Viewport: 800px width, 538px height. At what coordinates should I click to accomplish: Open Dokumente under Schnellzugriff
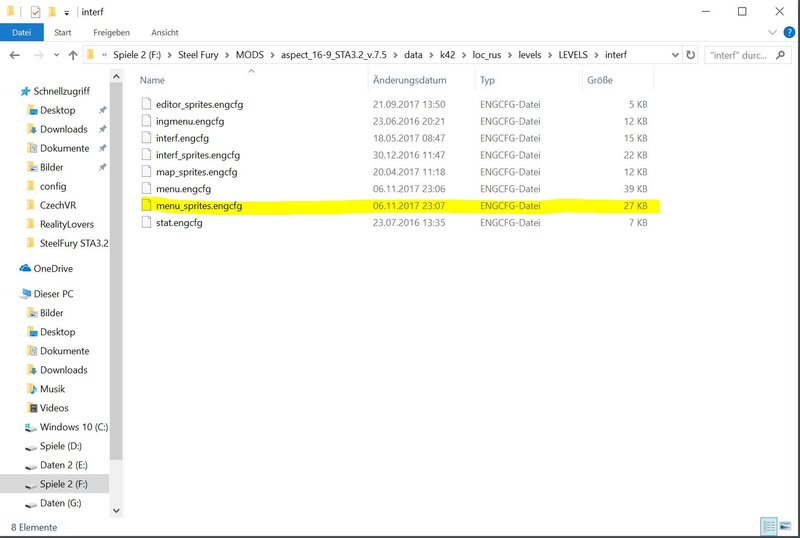[64, 148]
